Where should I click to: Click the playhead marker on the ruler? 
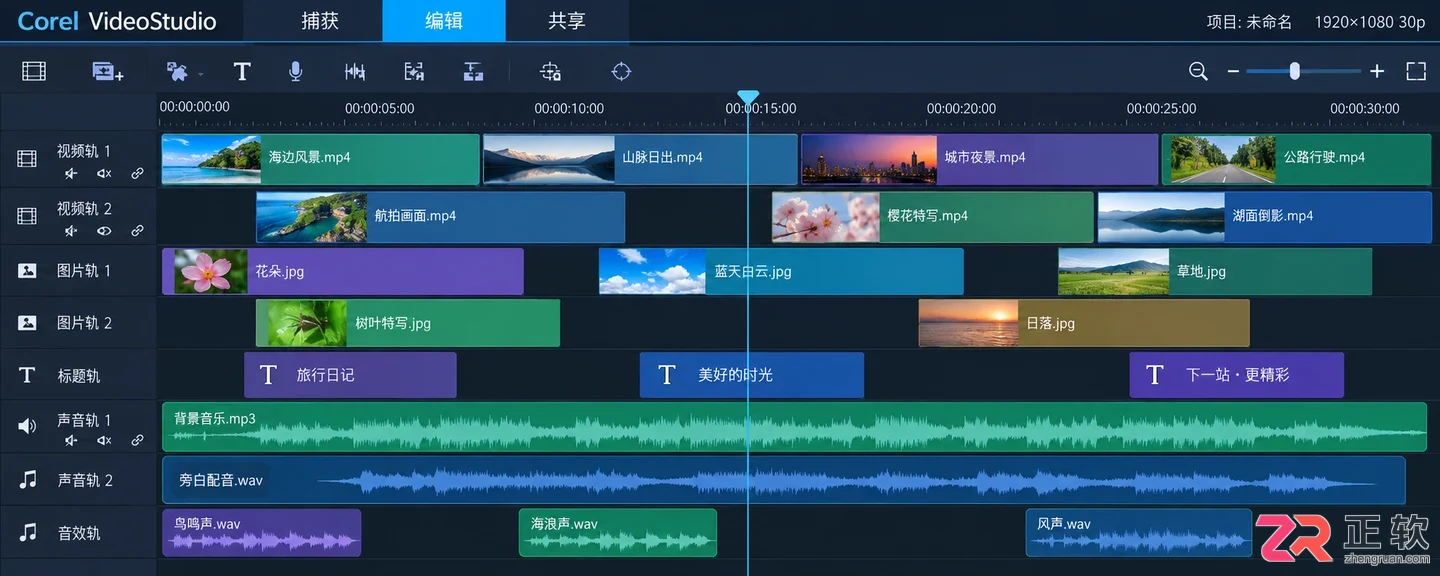(x=748, y=97)
